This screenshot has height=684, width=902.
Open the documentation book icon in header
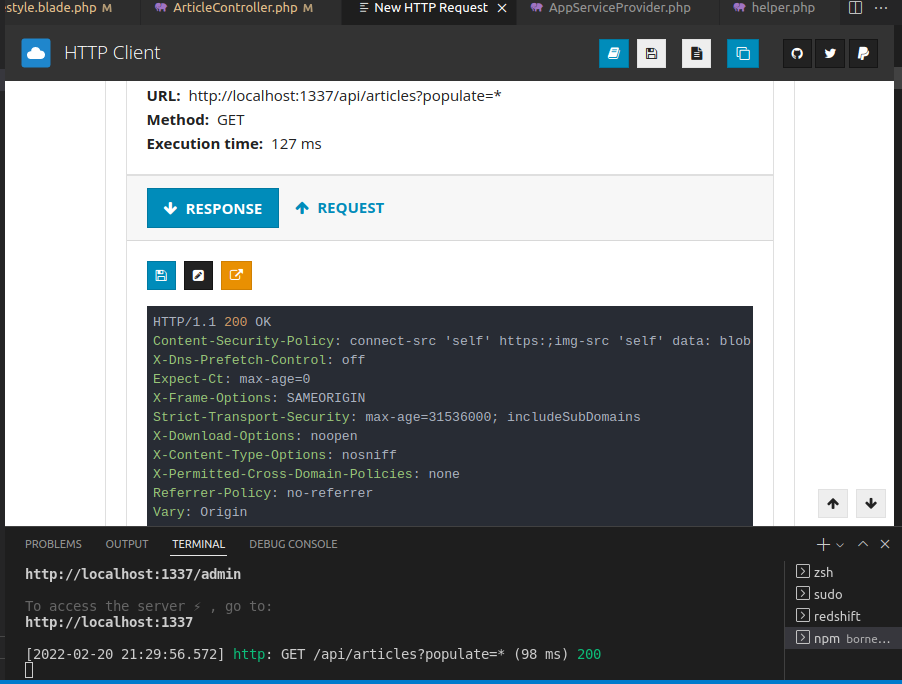point(614,54)
